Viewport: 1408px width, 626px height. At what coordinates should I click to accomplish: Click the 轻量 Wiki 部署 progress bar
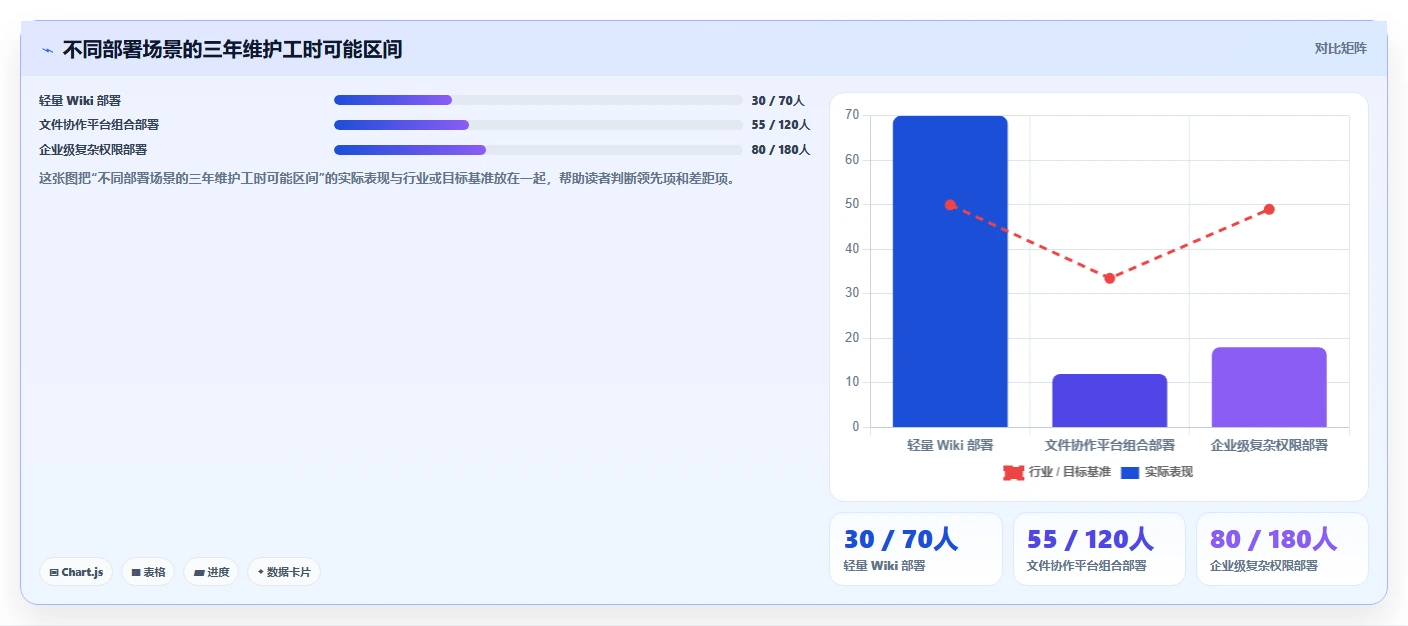pyautogui.click(x=538, y=100)
